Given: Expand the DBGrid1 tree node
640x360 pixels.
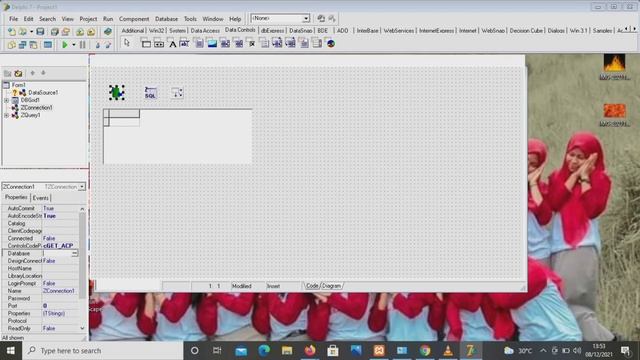Looking at the screenshot, I should 7,100.
